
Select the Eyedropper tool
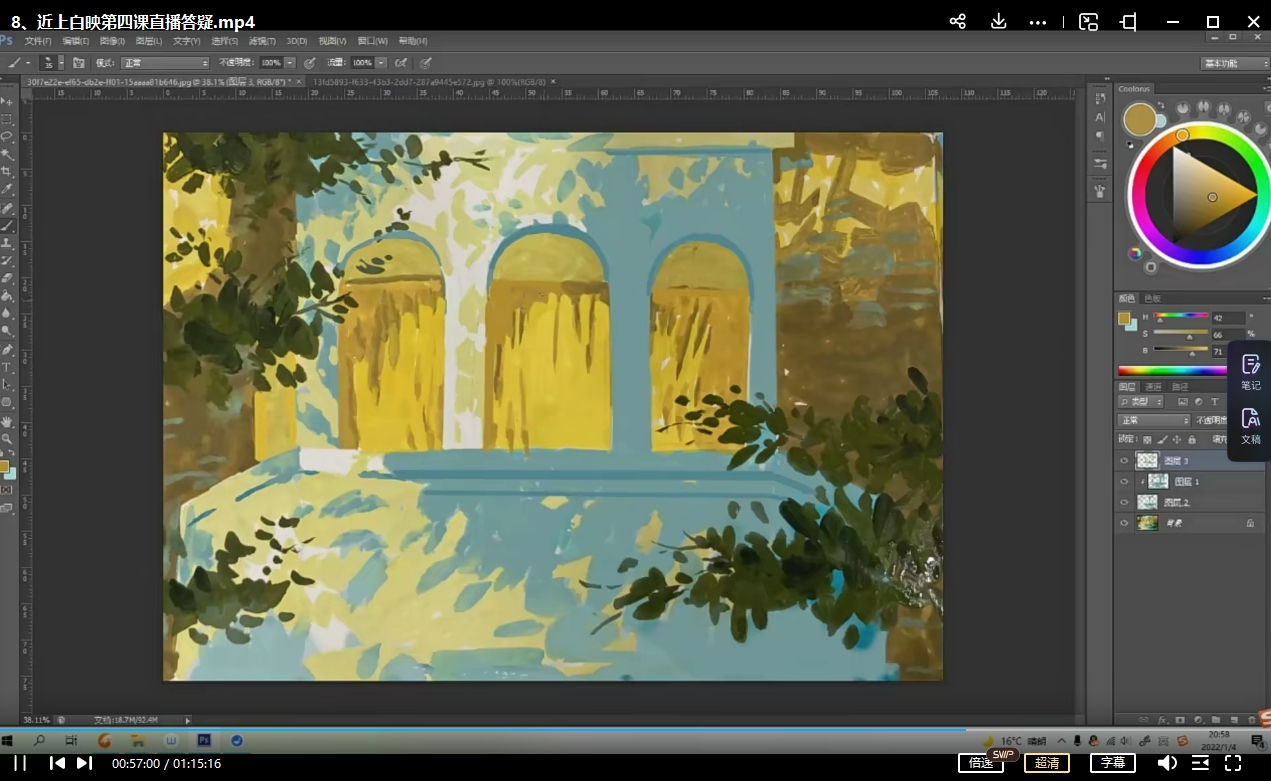pos(7,189)
